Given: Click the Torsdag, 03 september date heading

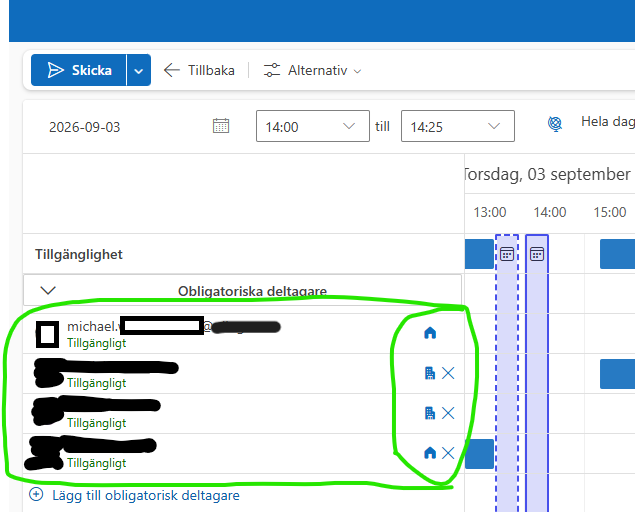Looking at the screenshot, I should [x=548, y=174].
